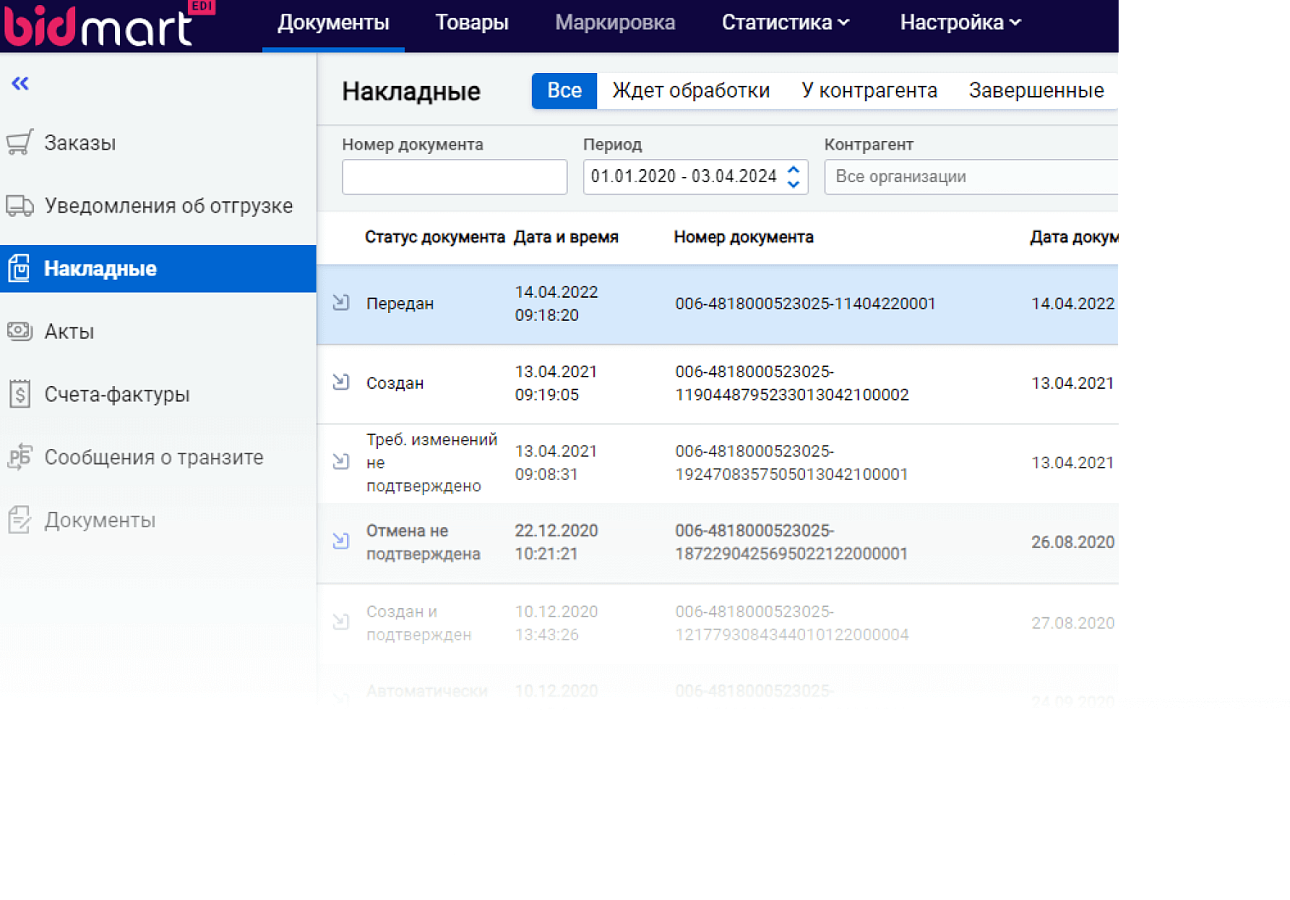Screen dimensions: 1290x900
Task: Expand the Настройка dropdown menu
Action: pos(961,23)
